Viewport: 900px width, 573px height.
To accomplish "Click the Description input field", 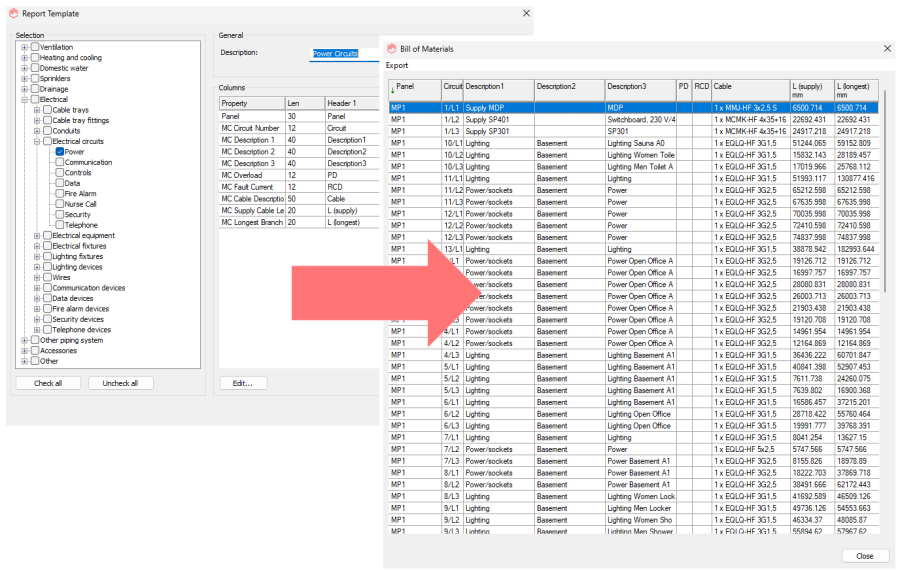I will pos(344,54).
